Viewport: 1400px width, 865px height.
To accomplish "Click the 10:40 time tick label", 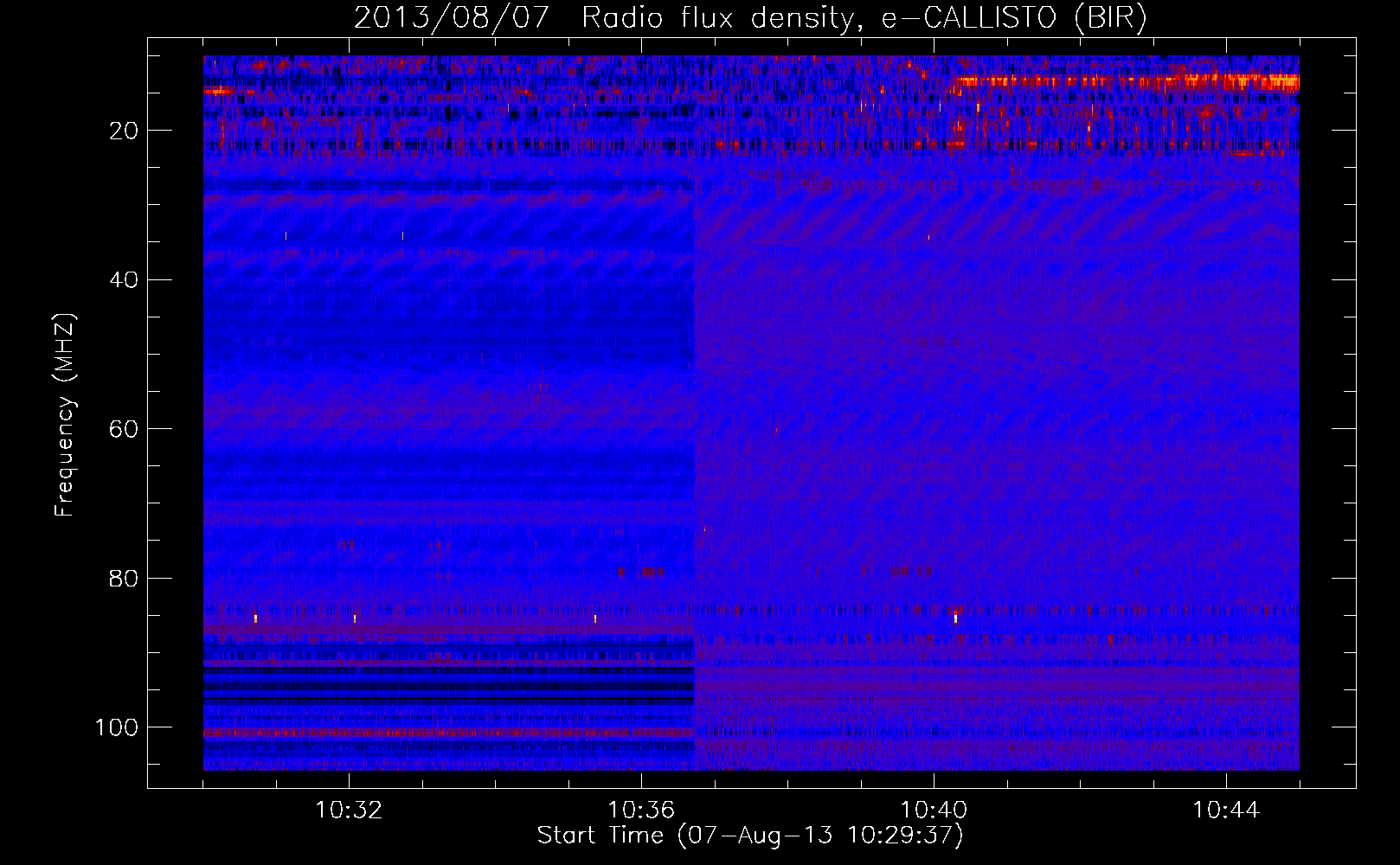I will tap(934, 811).
